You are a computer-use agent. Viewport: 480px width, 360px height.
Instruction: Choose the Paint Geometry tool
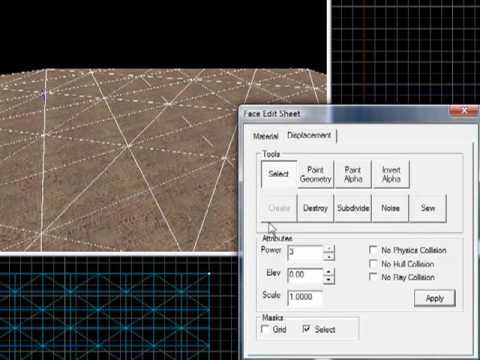point(315,174)
